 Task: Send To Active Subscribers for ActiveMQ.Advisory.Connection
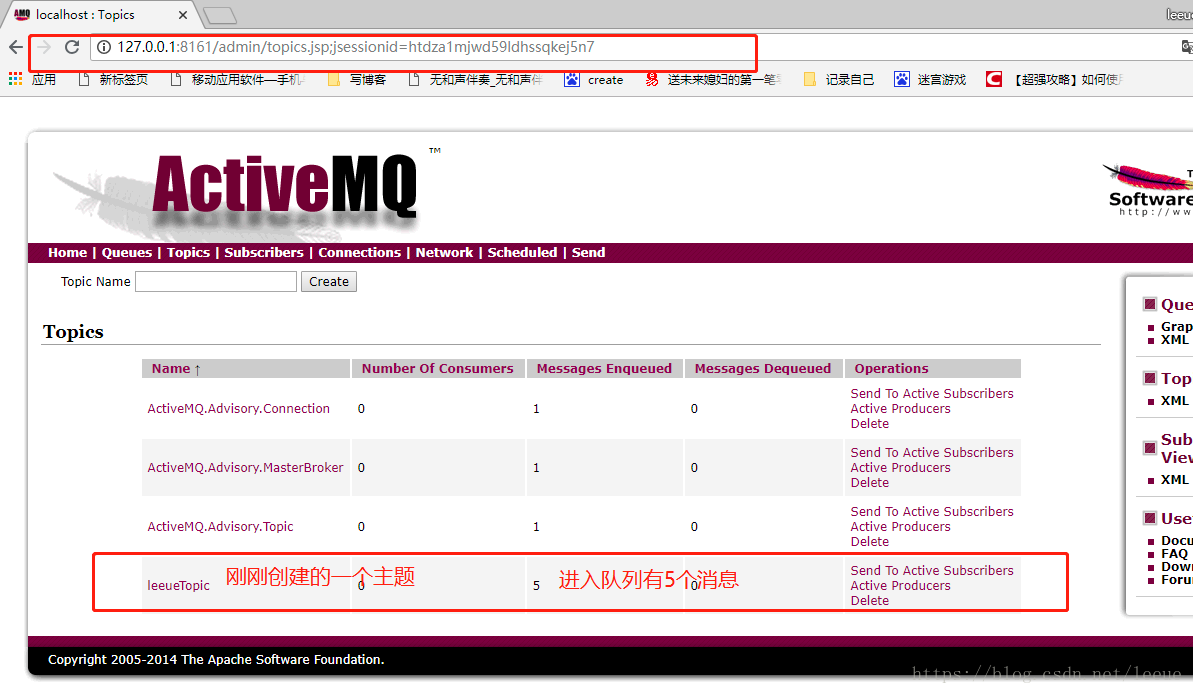click(932, 393)
